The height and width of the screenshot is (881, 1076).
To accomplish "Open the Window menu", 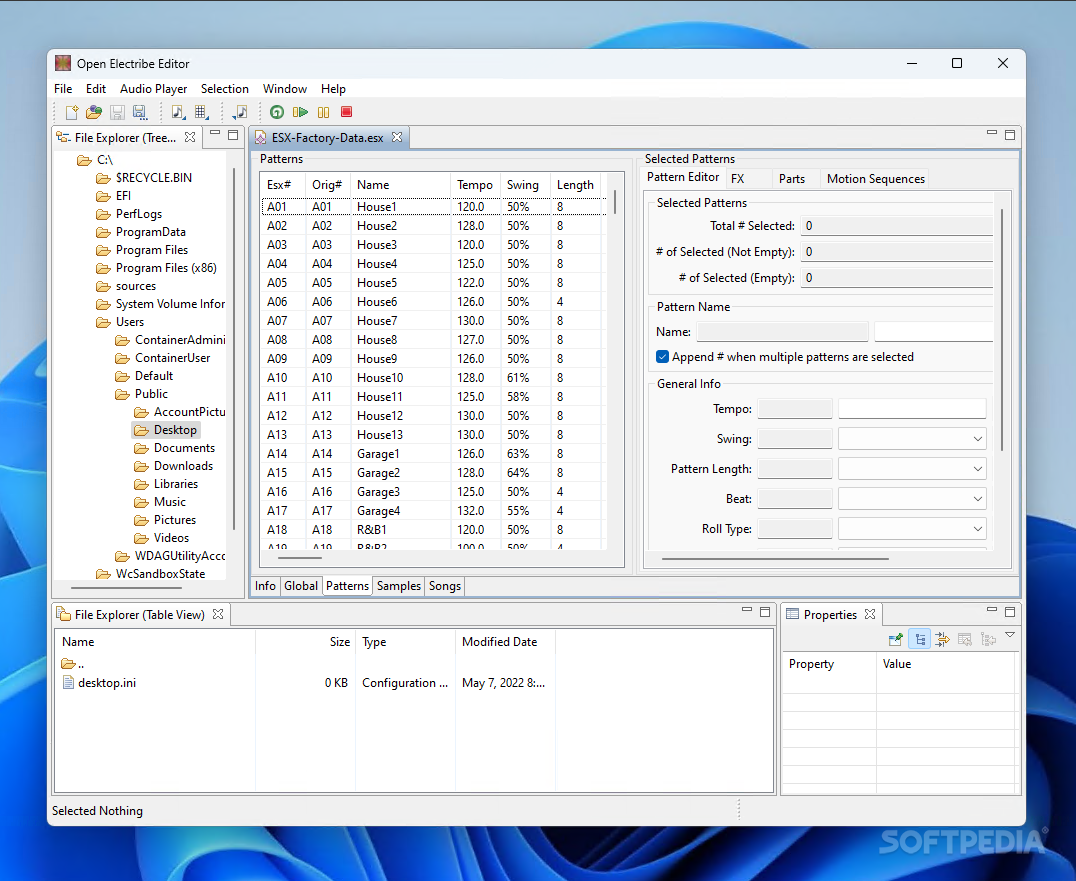I will (x=285, y=89).
